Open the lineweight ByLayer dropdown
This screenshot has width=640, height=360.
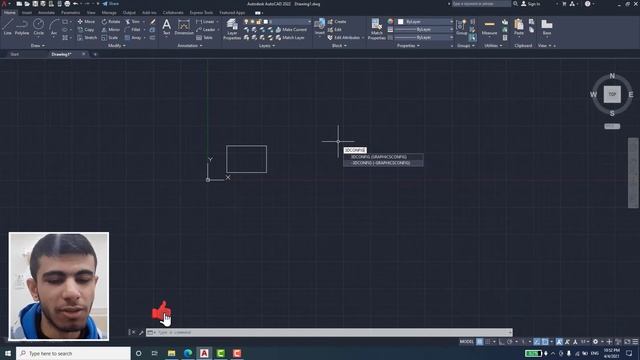coord(424,29)
